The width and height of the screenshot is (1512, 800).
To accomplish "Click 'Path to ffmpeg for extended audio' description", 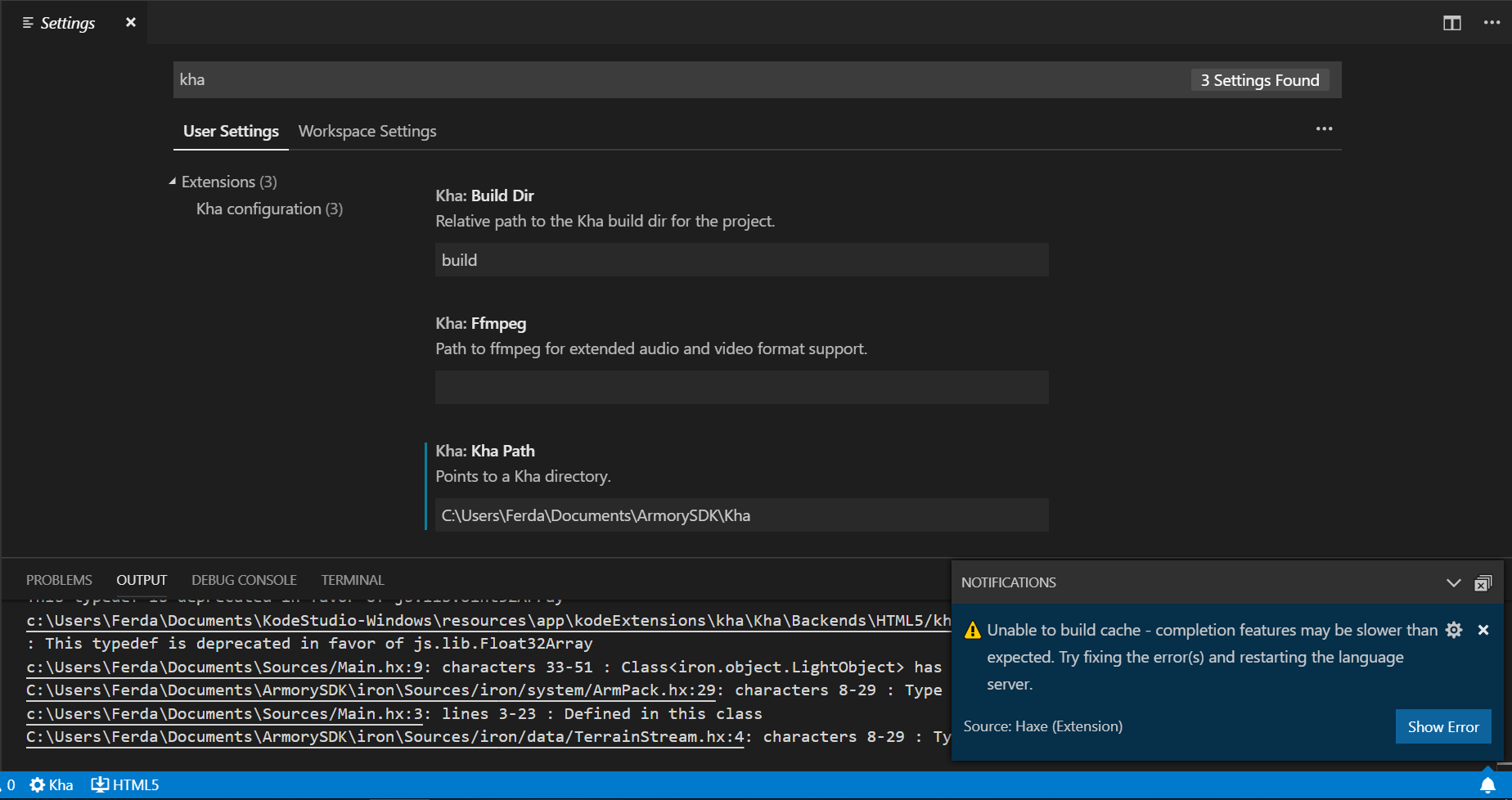I will click(x=651, y=348).
